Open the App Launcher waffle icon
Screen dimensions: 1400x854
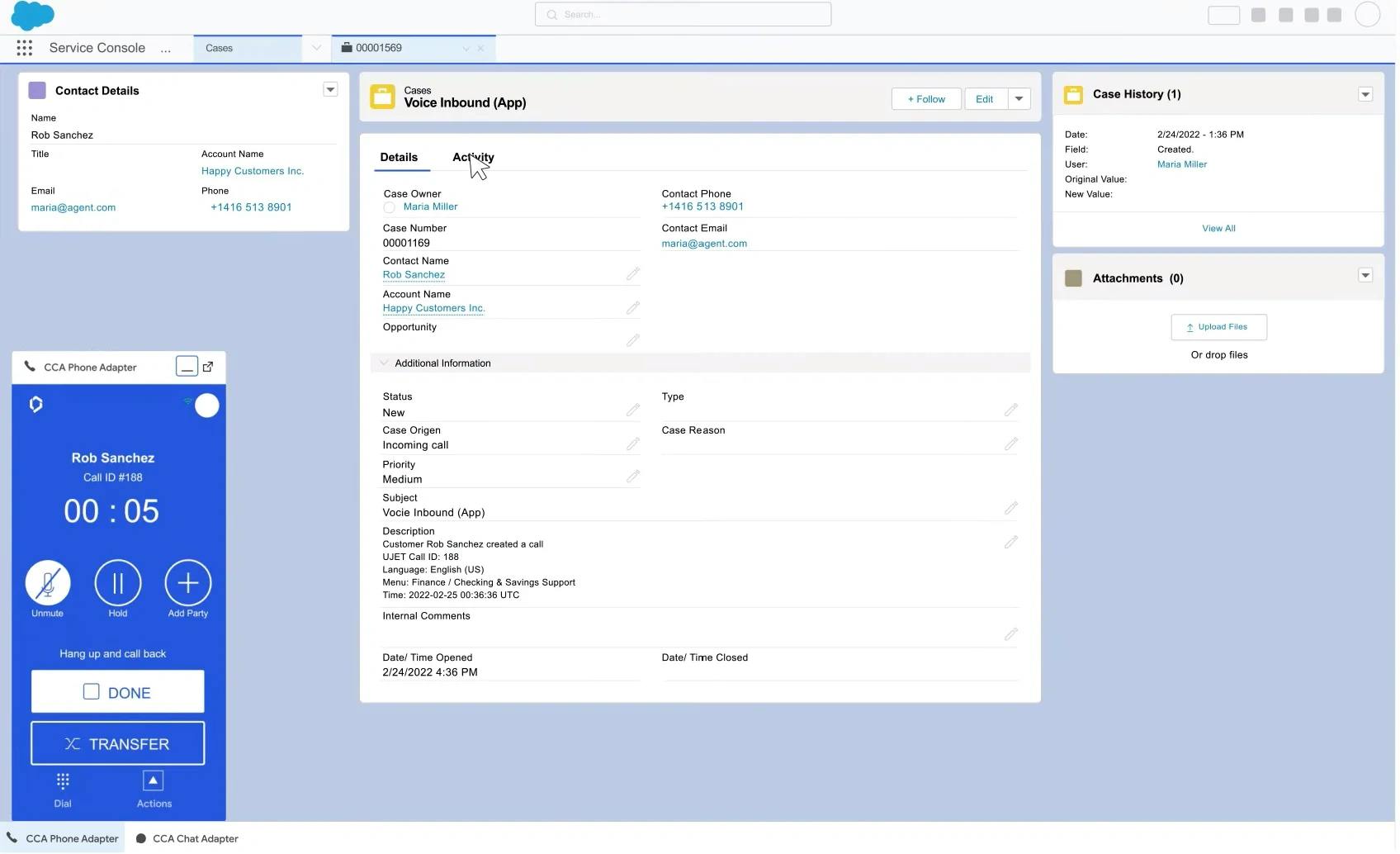[24, 47]
